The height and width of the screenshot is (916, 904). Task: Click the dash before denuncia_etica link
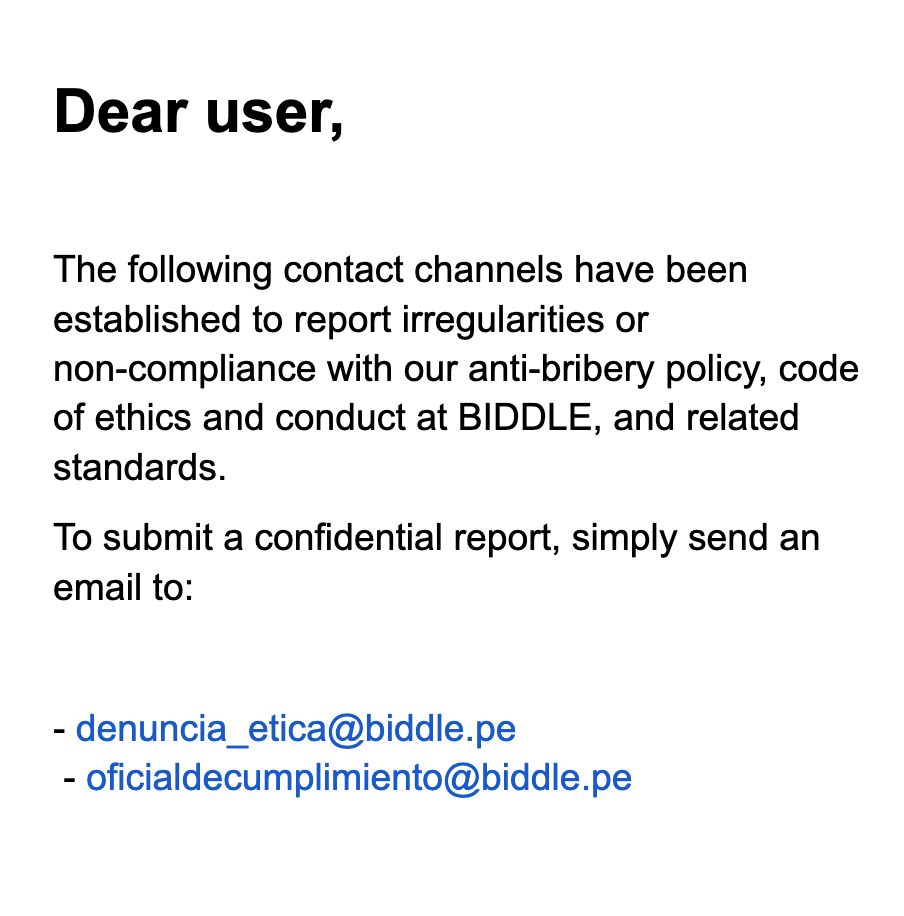60,730
